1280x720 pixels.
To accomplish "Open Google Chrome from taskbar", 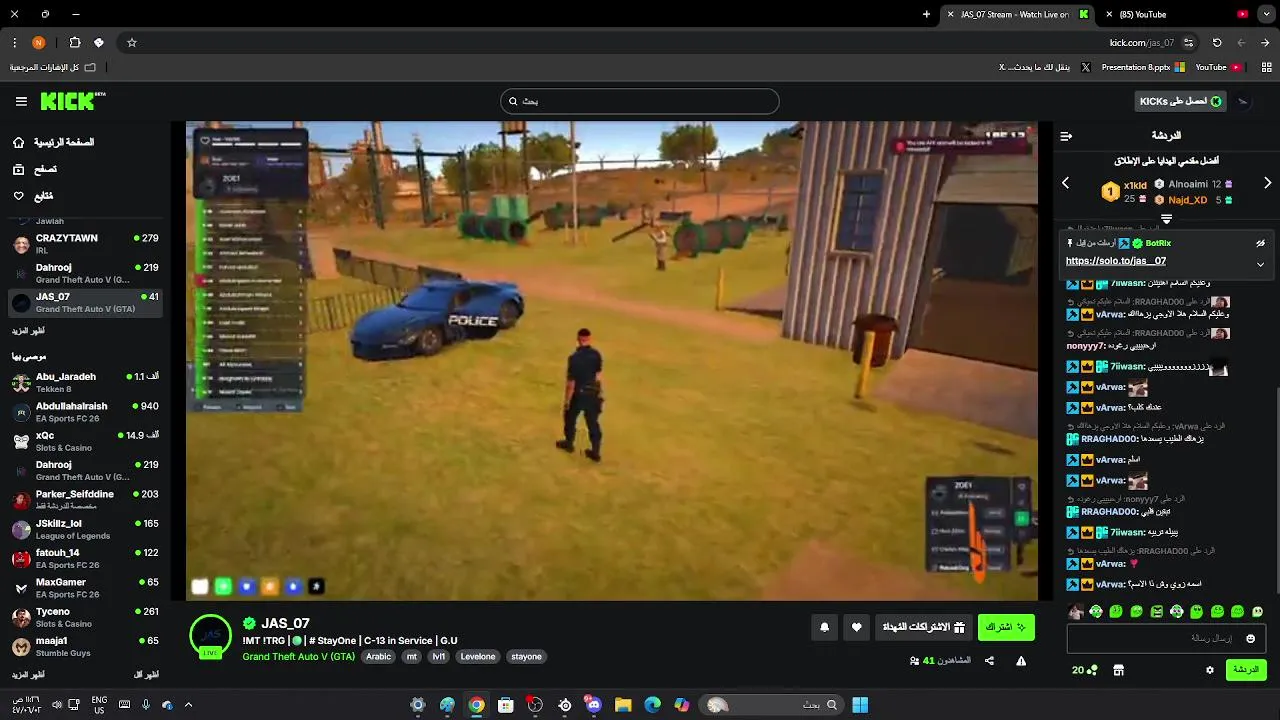I will pyautogui.click(x=477, y=705).
